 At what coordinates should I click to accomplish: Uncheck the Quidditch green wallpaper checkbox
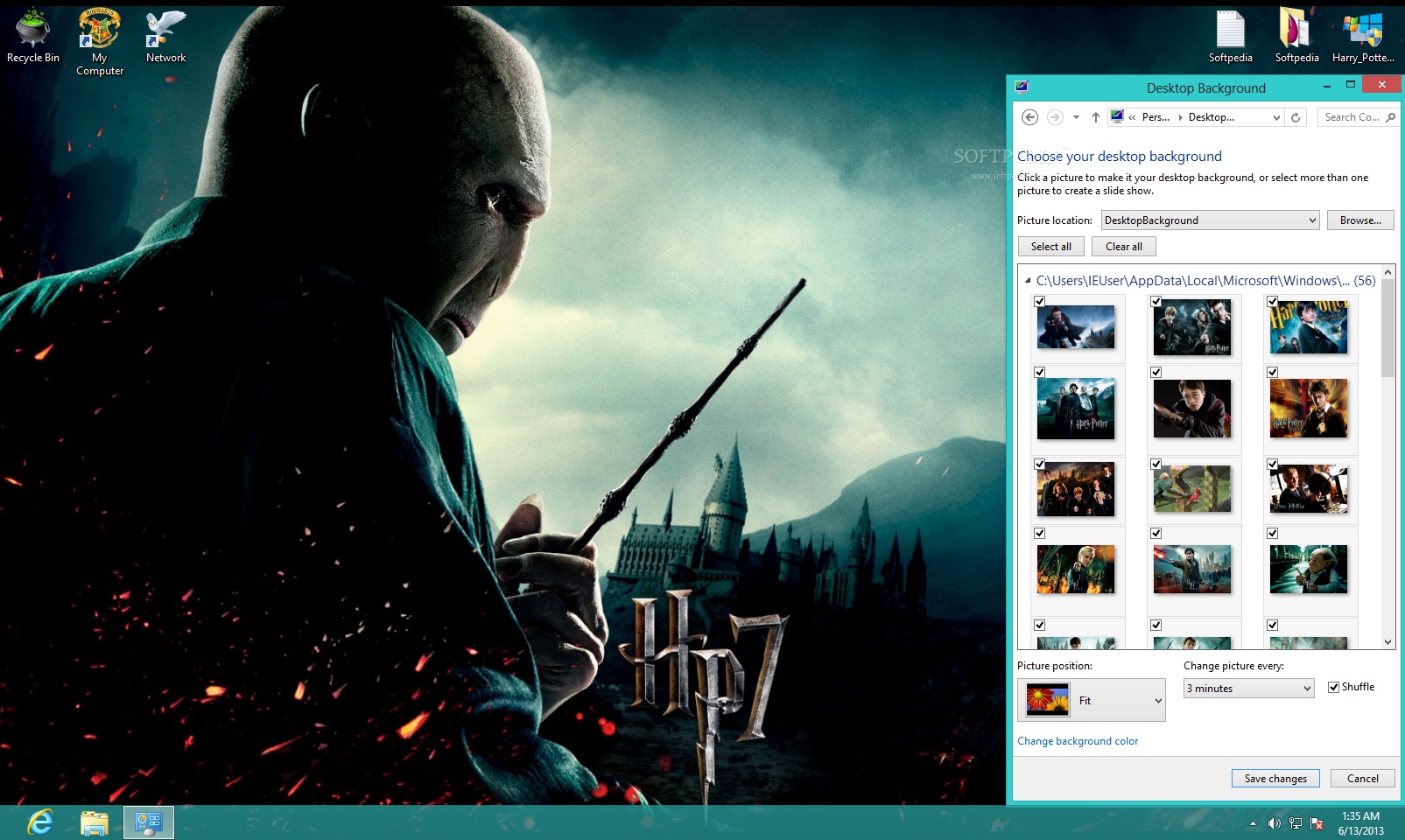click(1156, 464)
